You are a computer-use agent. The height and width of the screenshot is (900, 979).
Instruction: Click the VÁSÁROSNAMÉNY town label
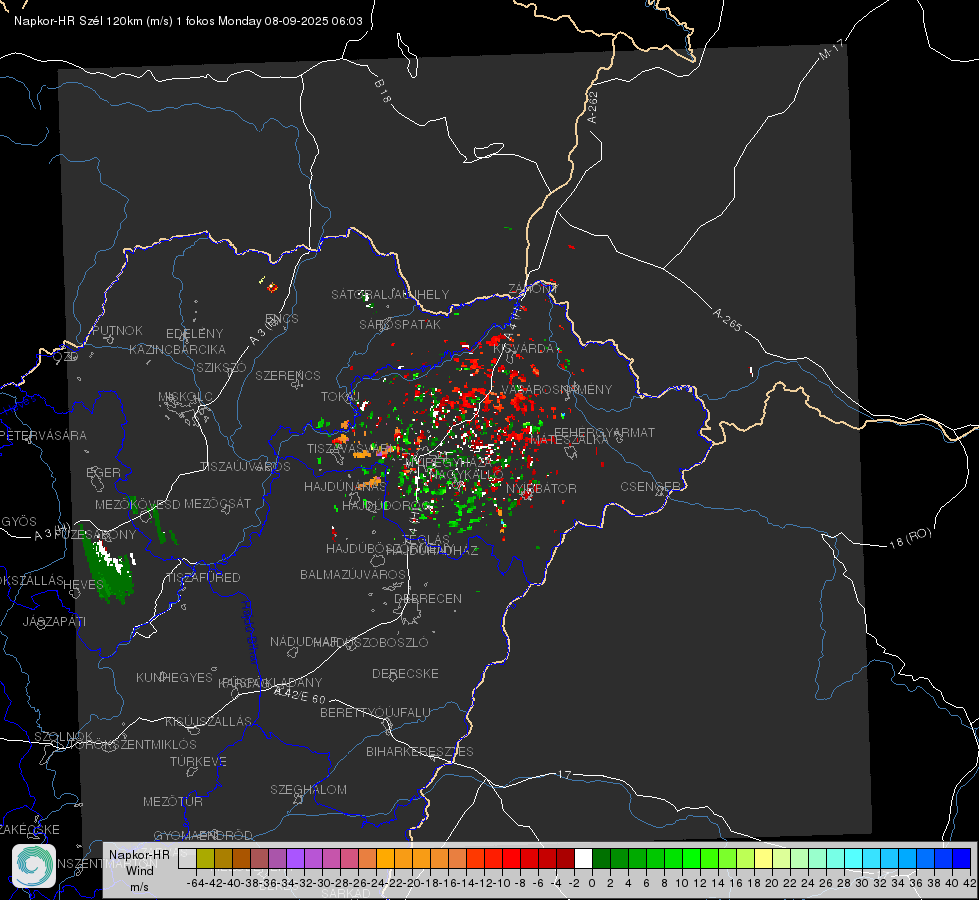557,389
